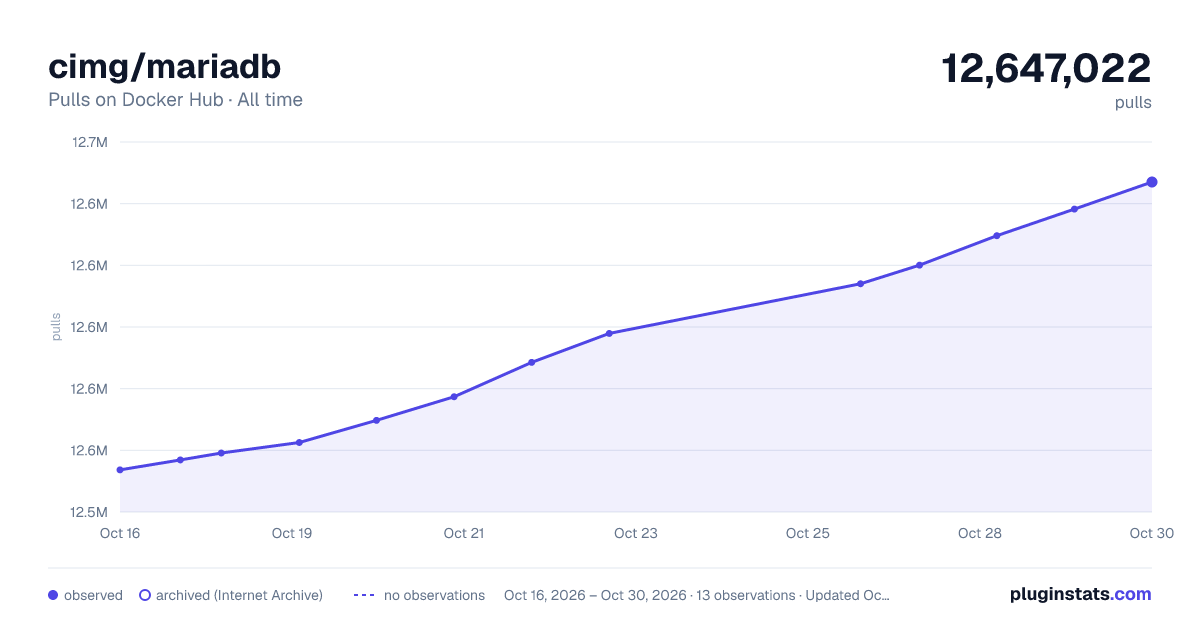1200x630 pixels.
Task: Click the 'no observations' legend label
Action: pyautogui.click(x=434, y=595)
